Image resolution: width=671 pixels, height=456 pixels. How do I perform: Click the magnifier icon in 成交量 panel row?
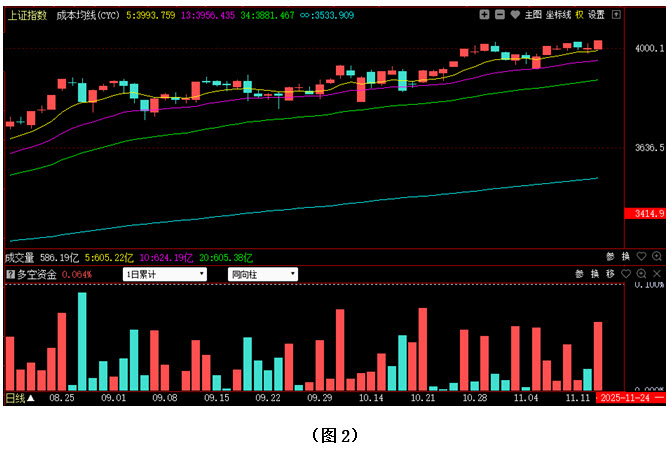[657, 257]
